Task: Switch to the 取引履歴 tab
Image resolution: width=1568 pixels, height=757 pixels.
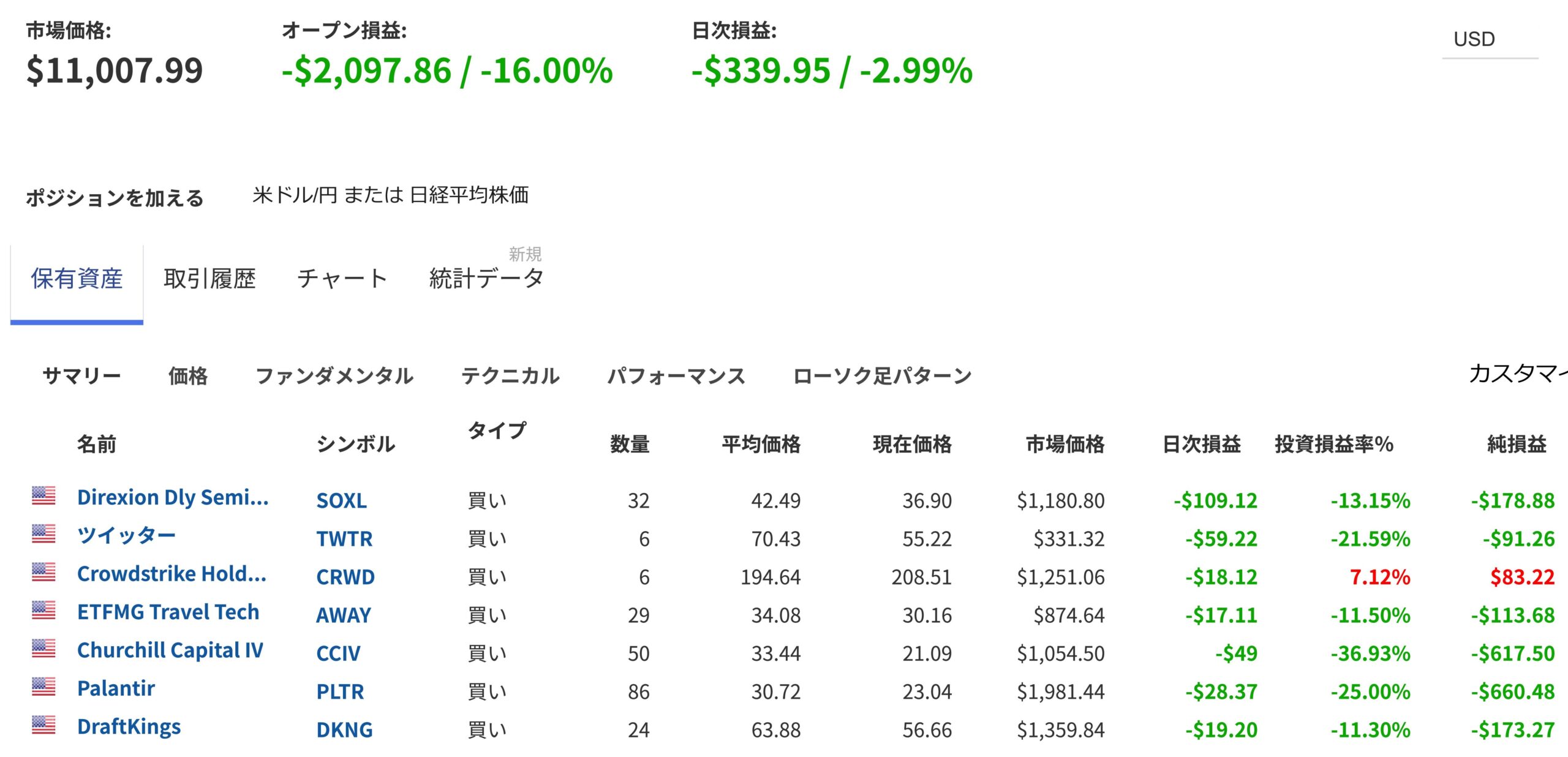Action: (209, 279)
